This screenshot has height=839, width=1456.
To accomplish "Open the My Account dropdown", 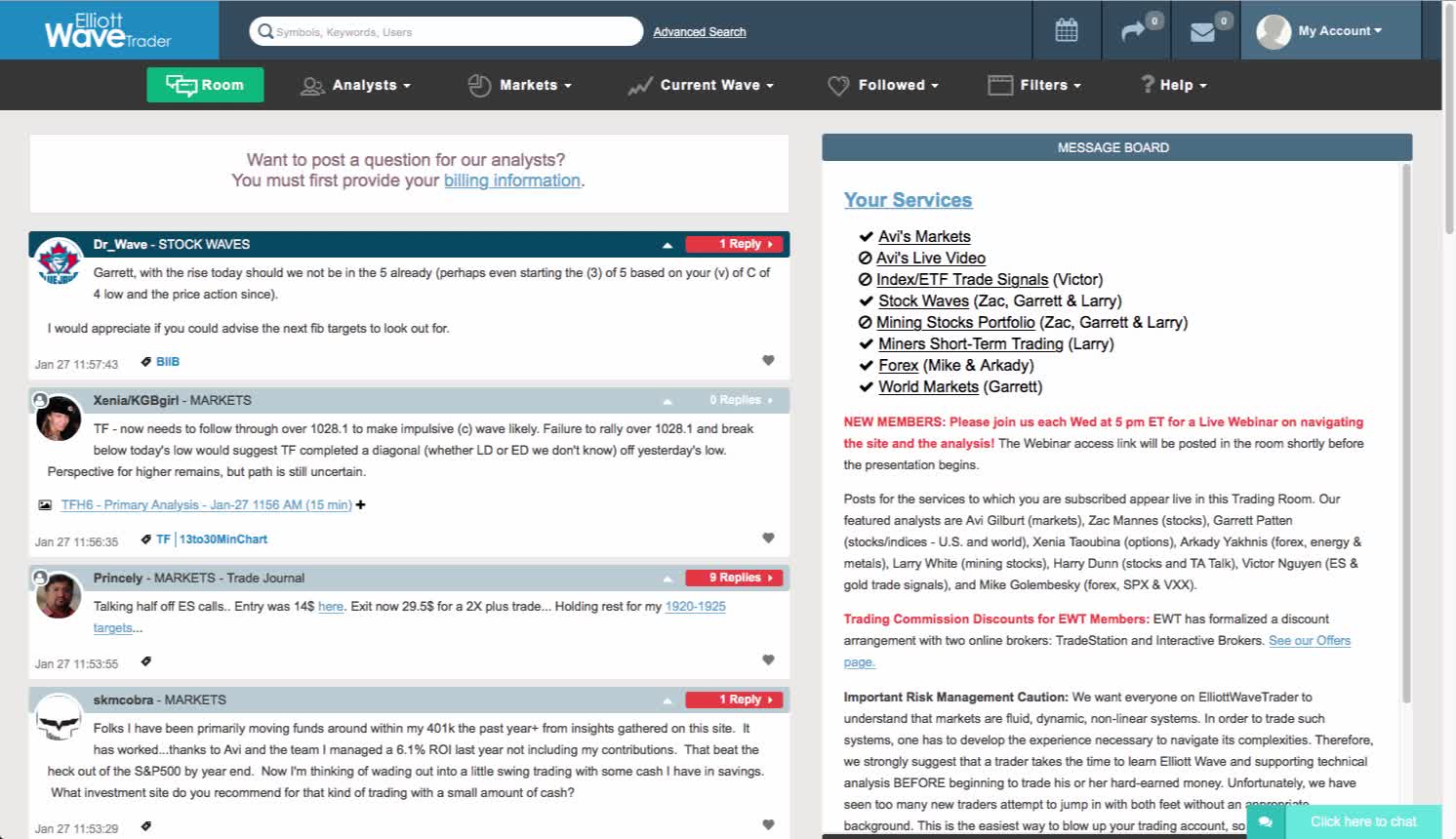I will [1340, 31].
